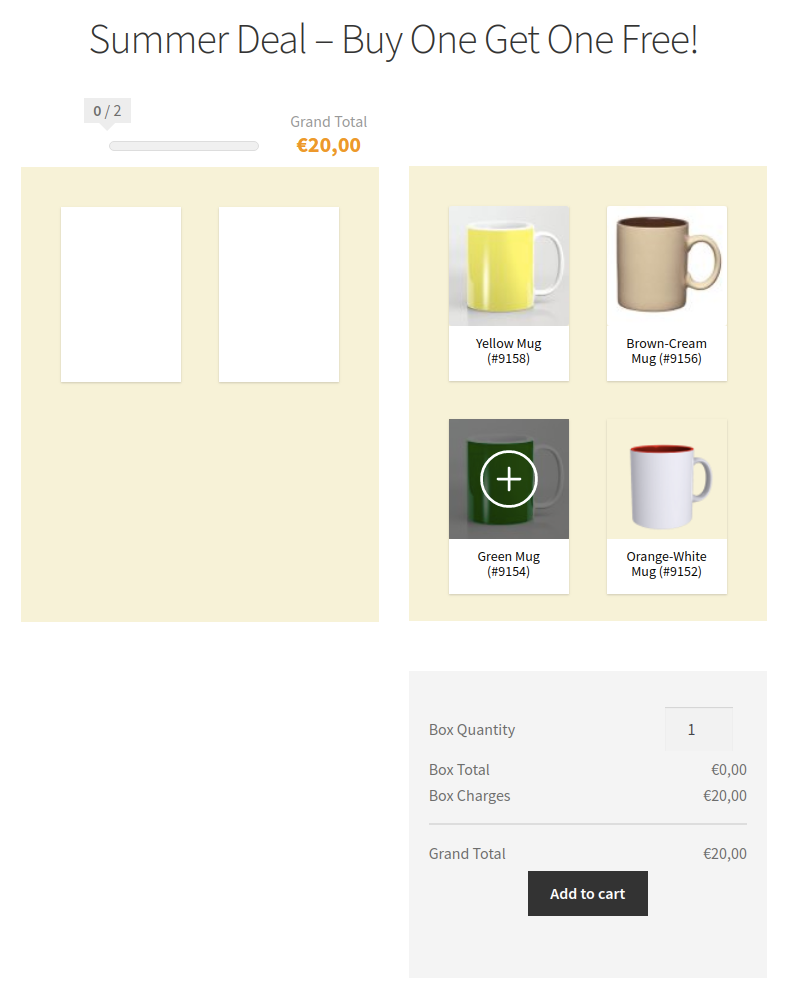Click the Box Charges label

click(470, 796)
